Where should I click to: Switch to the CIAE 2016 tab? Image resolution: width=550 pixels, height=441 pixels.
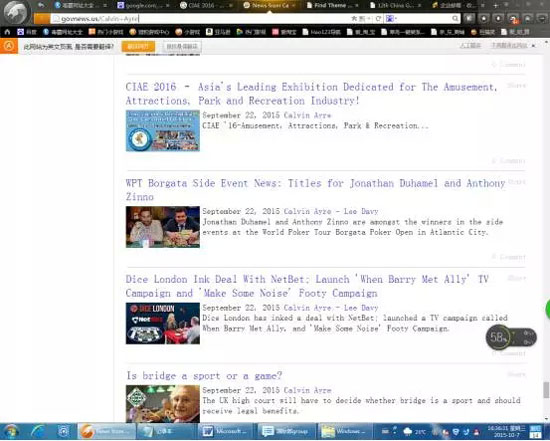coord(206,5)
